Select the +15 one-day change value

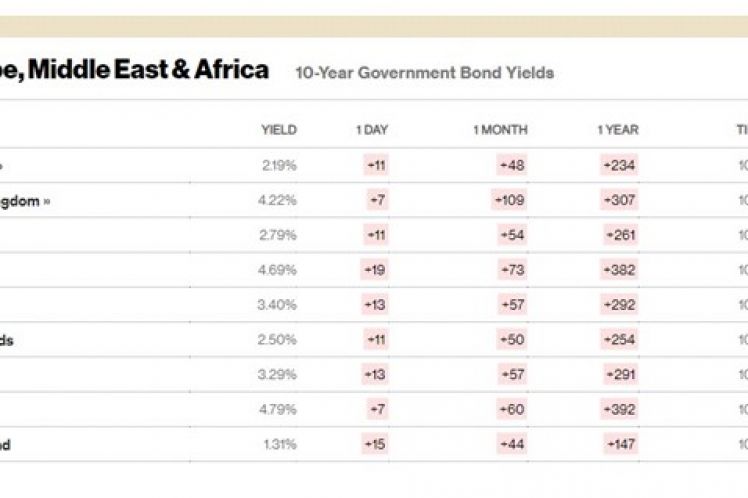point(375,444)
